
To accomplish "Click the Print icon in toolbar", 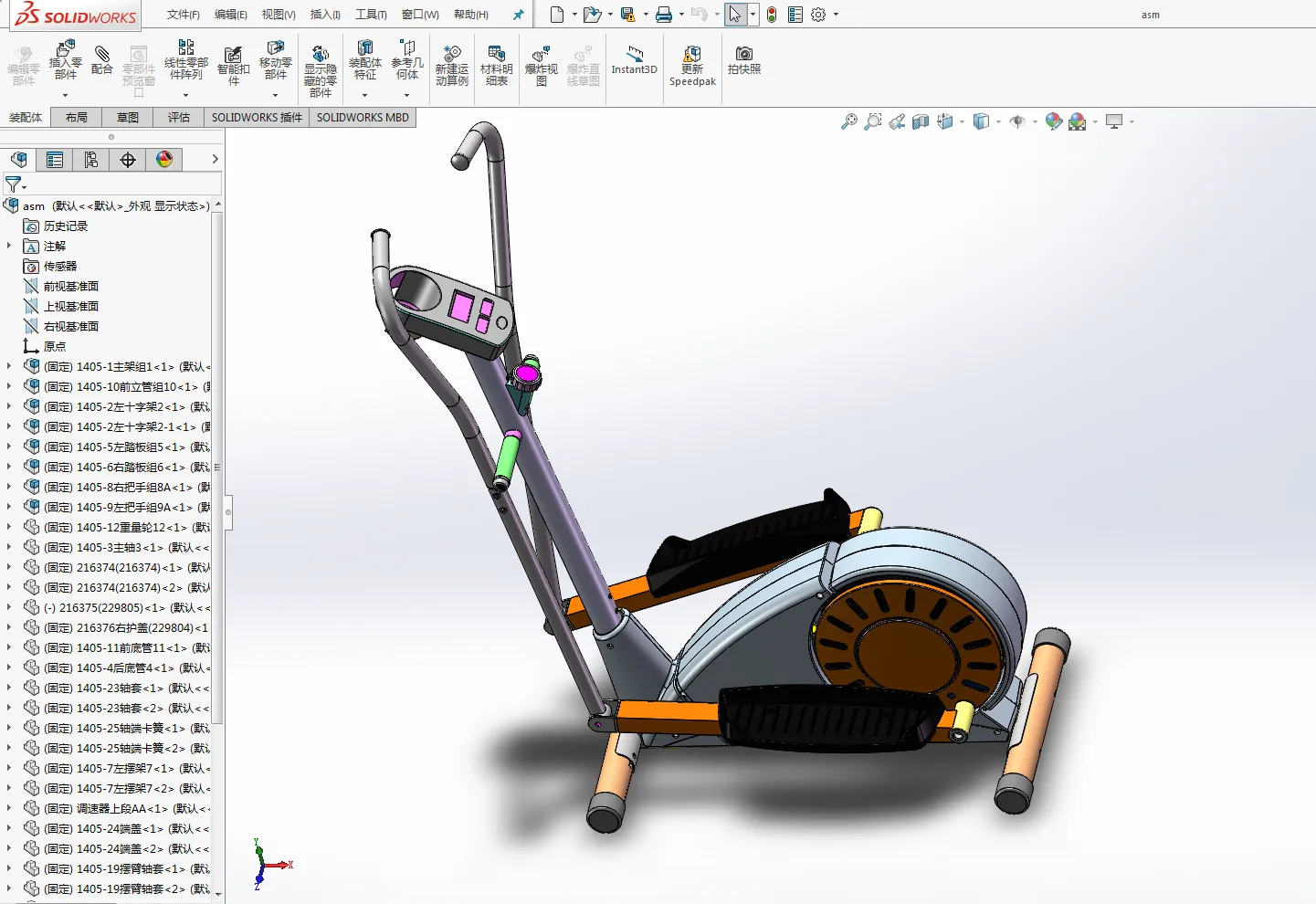I will tap(664, 15).
